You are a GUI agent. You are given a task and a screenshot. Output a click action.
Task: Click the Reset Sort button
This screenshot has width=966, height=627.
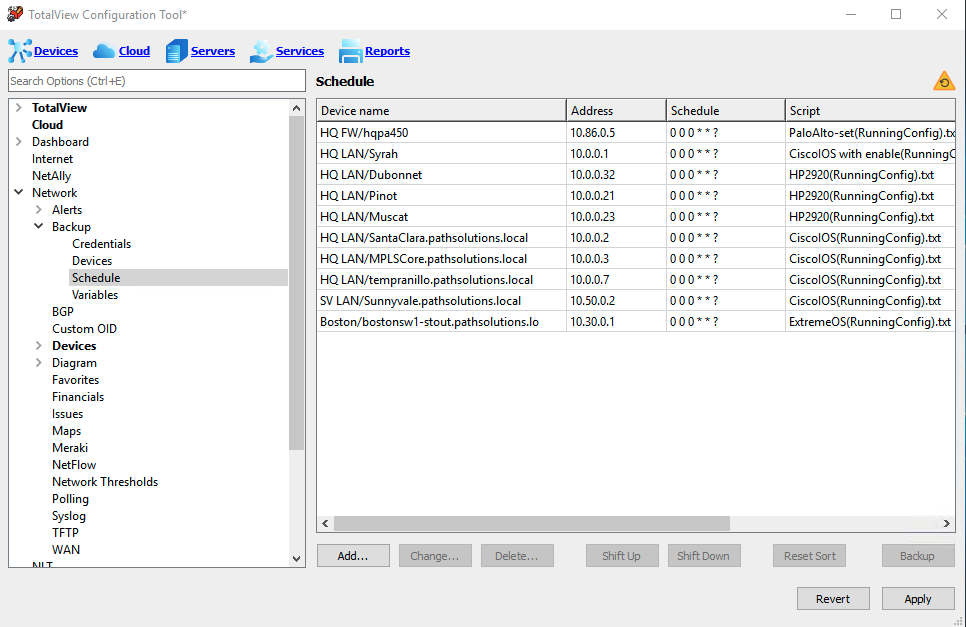810,556
